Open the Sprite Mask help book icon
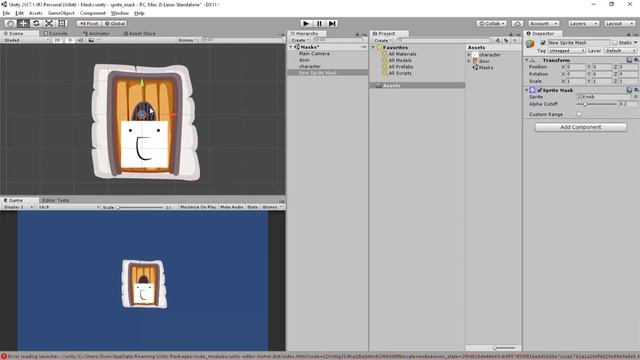 [x=629, y=90]
